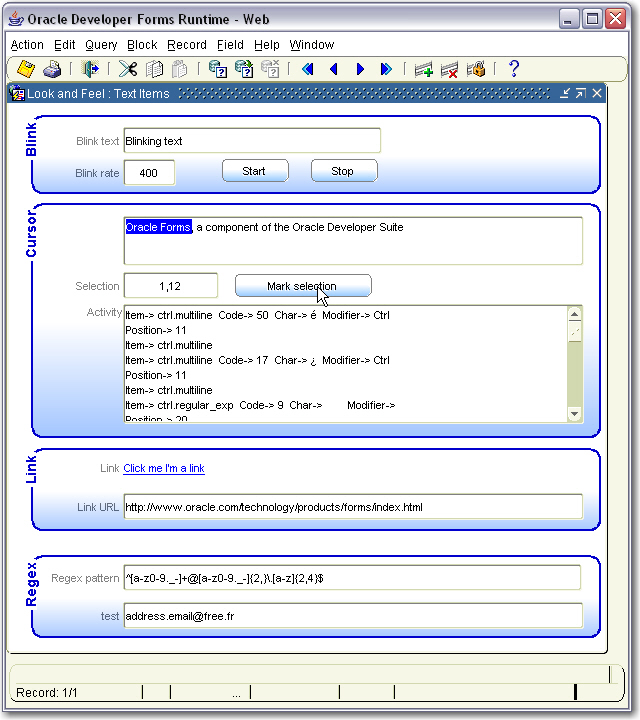Click the Mark selection button
The image size is (640, 720).
point(303,286)
